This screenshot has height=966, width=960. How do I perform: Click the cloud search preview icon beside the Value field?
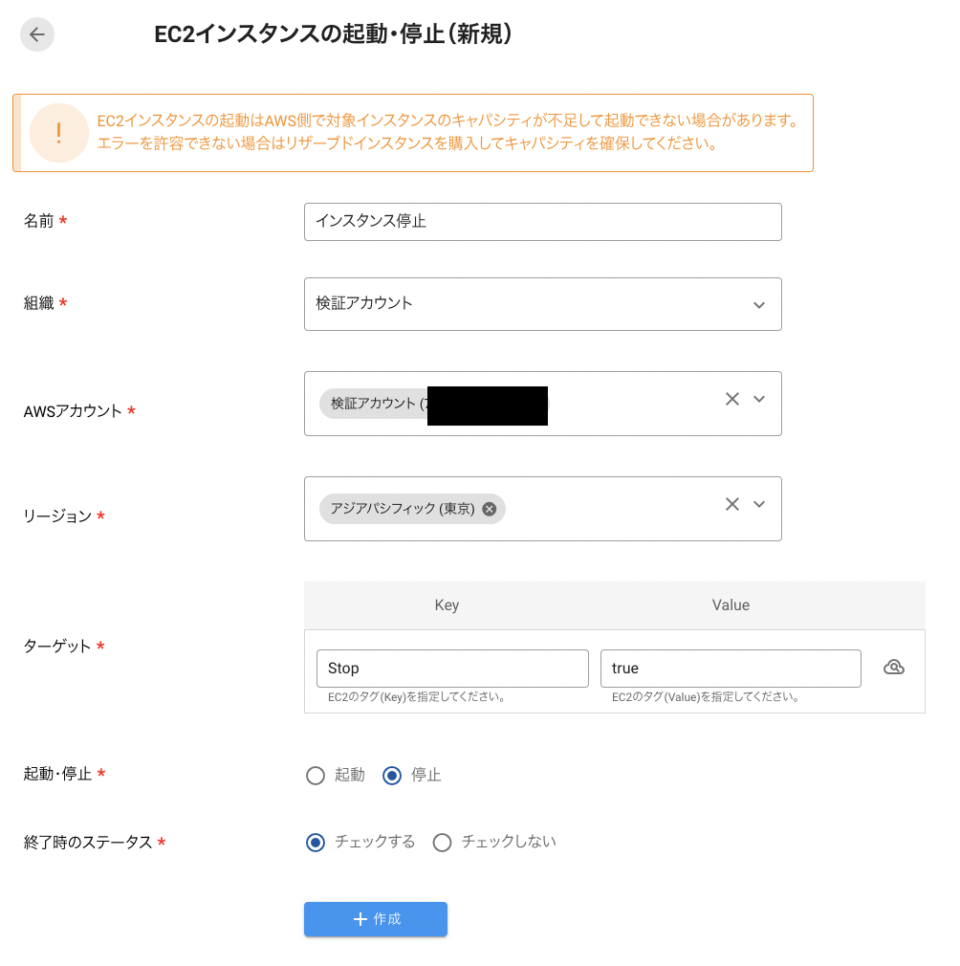click(896, 666)
